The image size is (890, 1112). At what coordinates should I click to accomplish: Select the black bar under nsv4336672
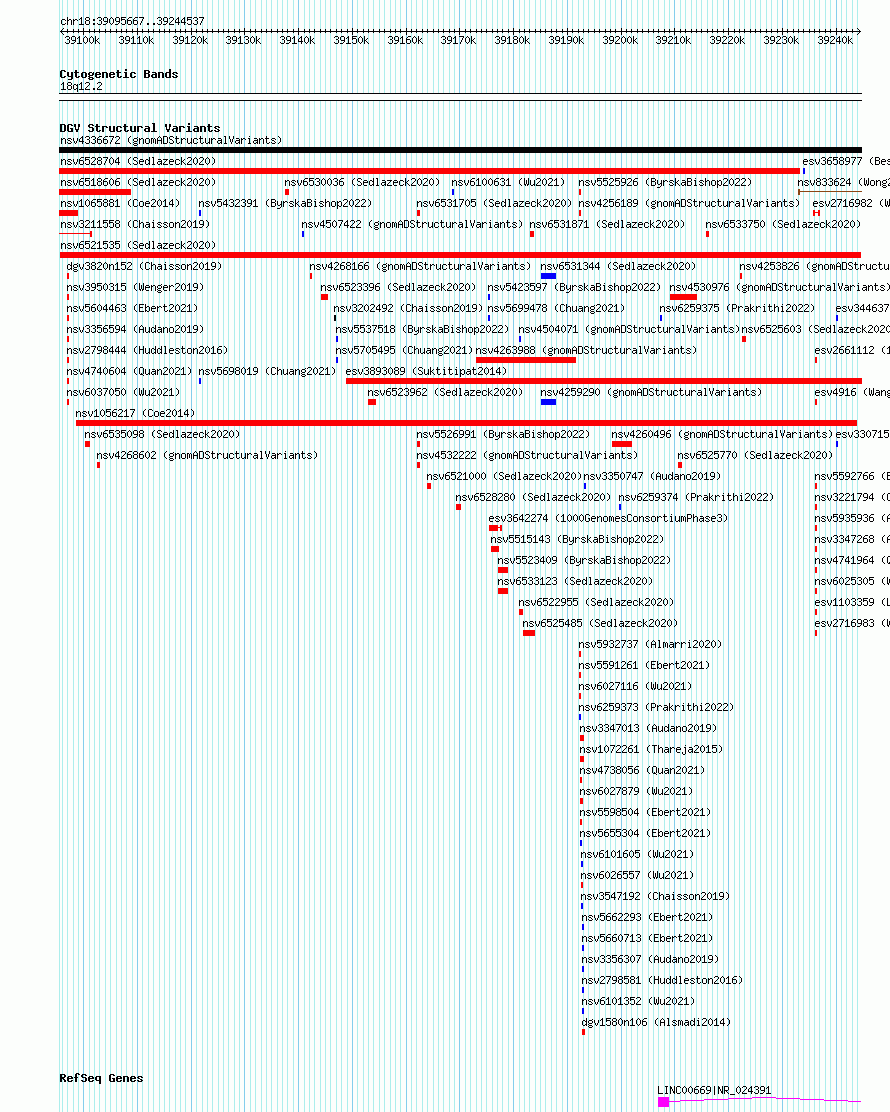(460, 150)
